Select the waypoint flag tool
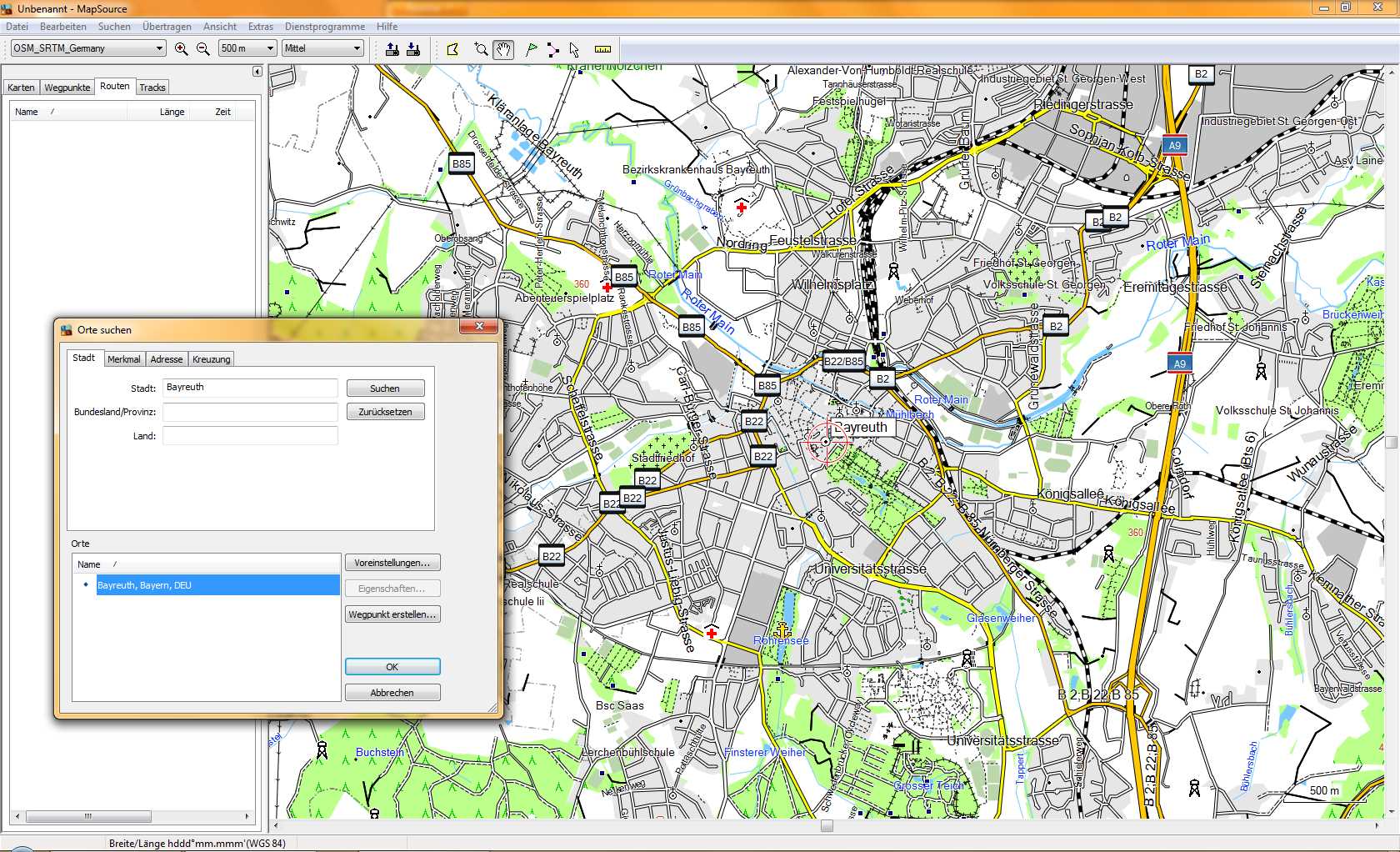The height and width of the screenshot is (852, 1400). (x=531, y=49)
